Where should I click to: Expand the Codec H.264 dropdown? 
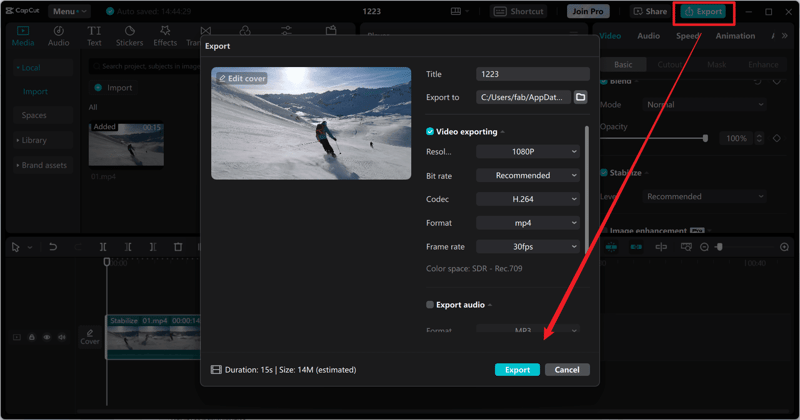tap(528, 199)
